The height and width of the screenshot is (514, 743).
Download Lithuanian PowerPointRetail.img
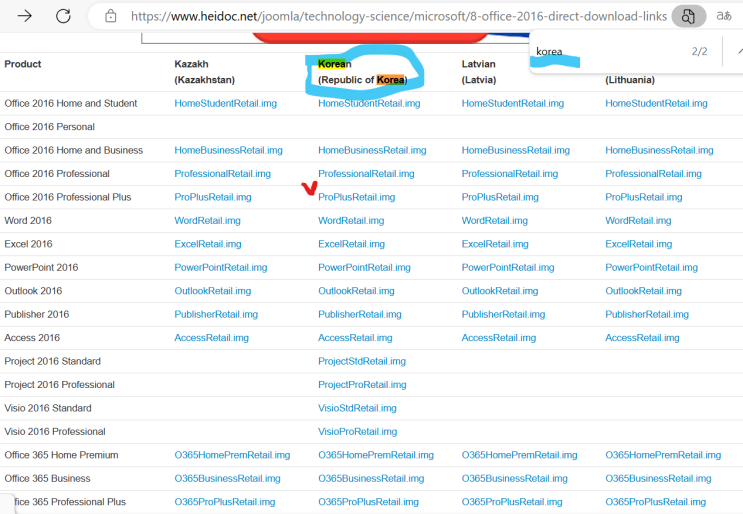(x=652, y=268)
